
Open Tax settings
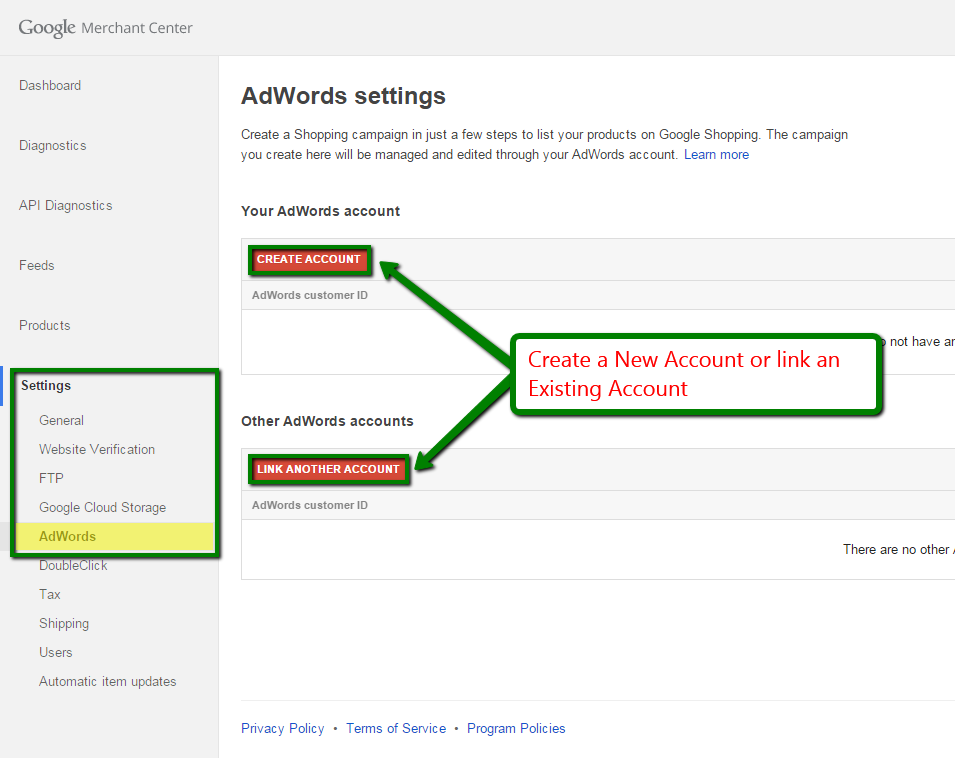[x=49, y=594]
